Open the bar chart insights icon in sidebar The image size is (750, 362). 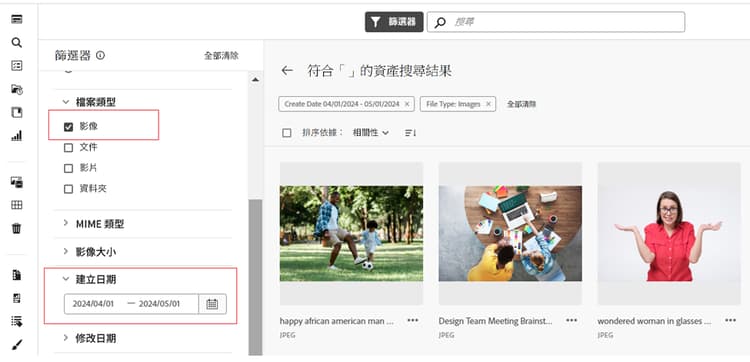coord(17,136)
